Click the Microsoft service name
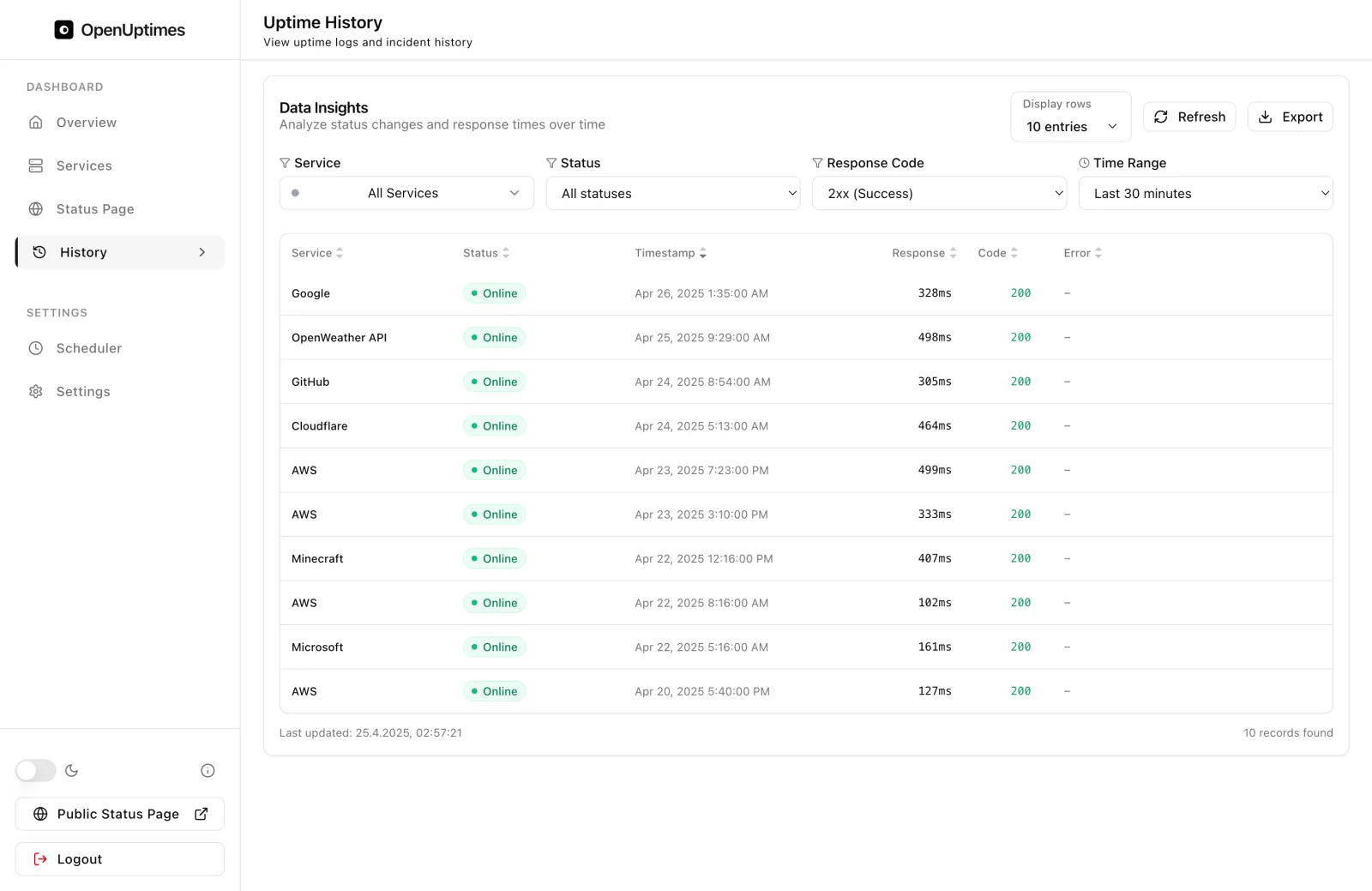The width and height of the screenshot is (1372, 891). point(317,647)
